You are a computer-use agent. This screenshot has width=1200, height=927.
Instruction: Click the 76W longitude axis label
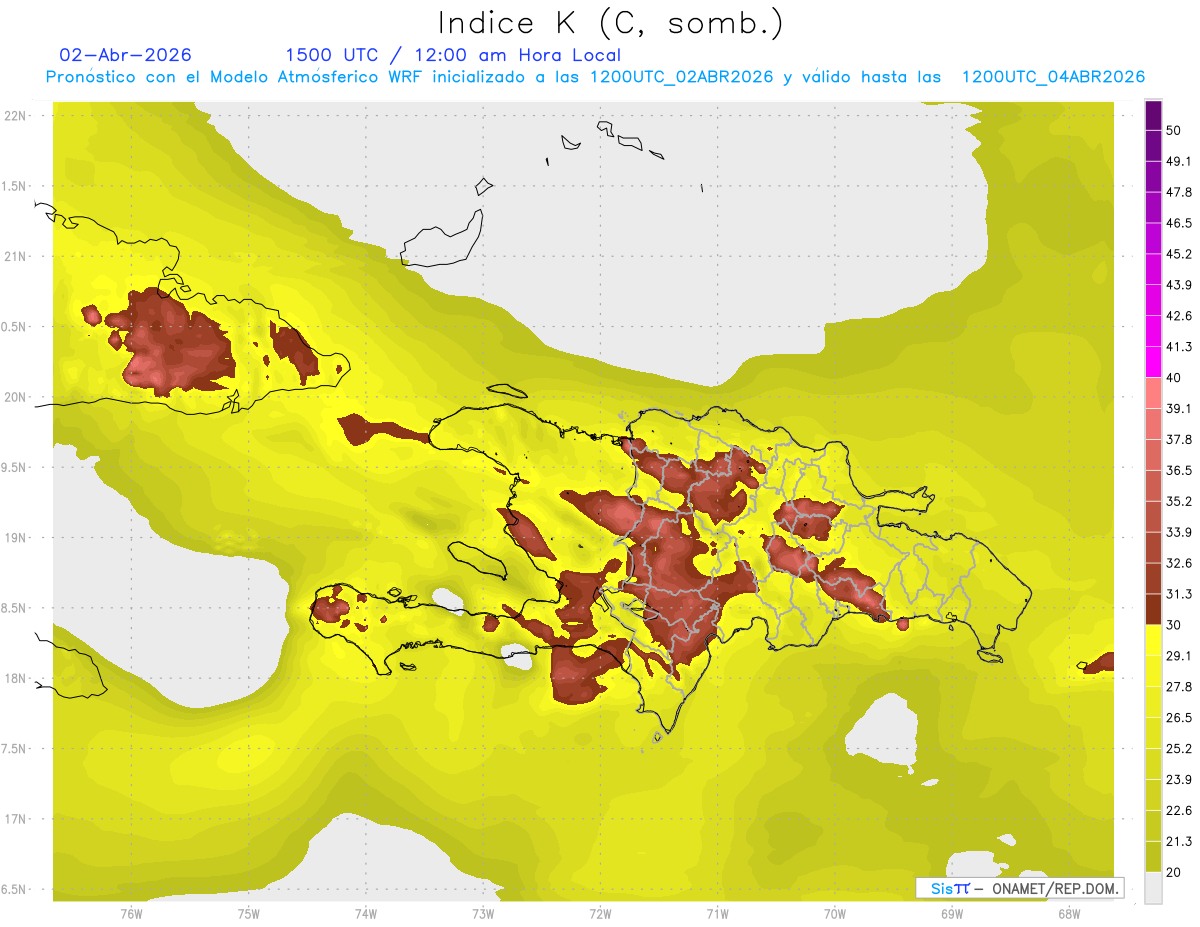pos(131,913)
